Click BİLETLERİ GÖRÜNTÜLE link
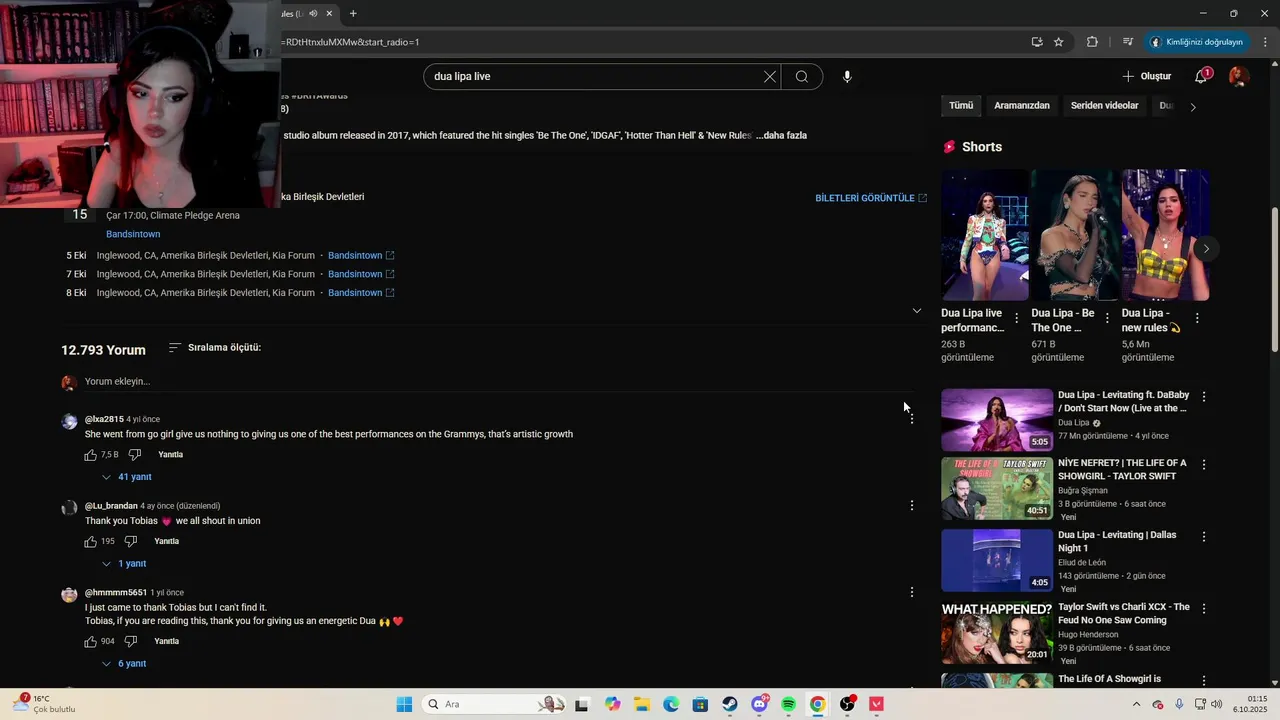 pos(871,198)
